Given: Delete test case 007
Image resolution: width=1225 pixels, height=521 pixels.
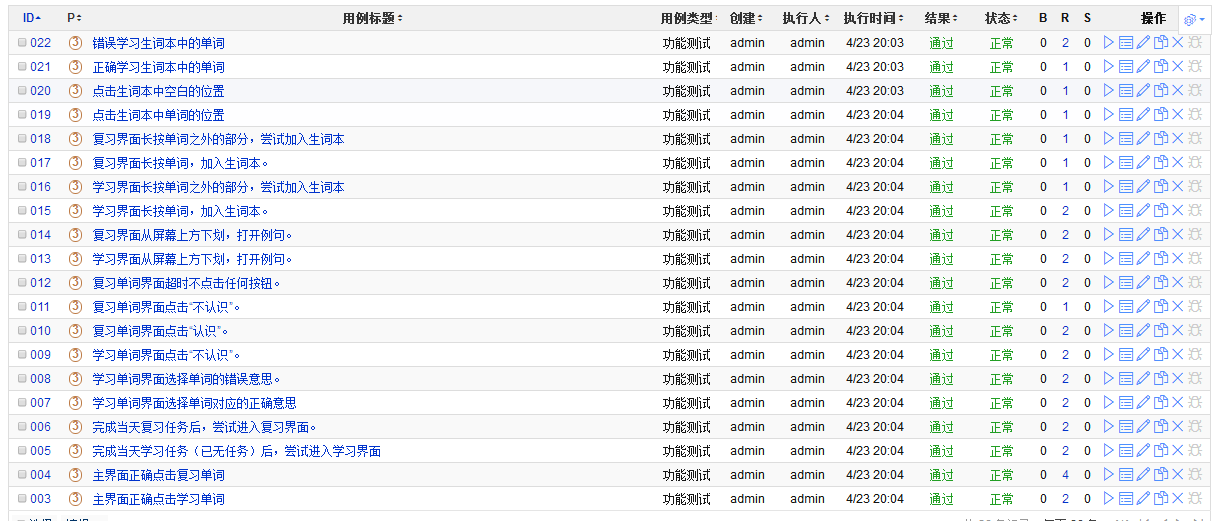Looking at the screenshot, I should 1177,403.
